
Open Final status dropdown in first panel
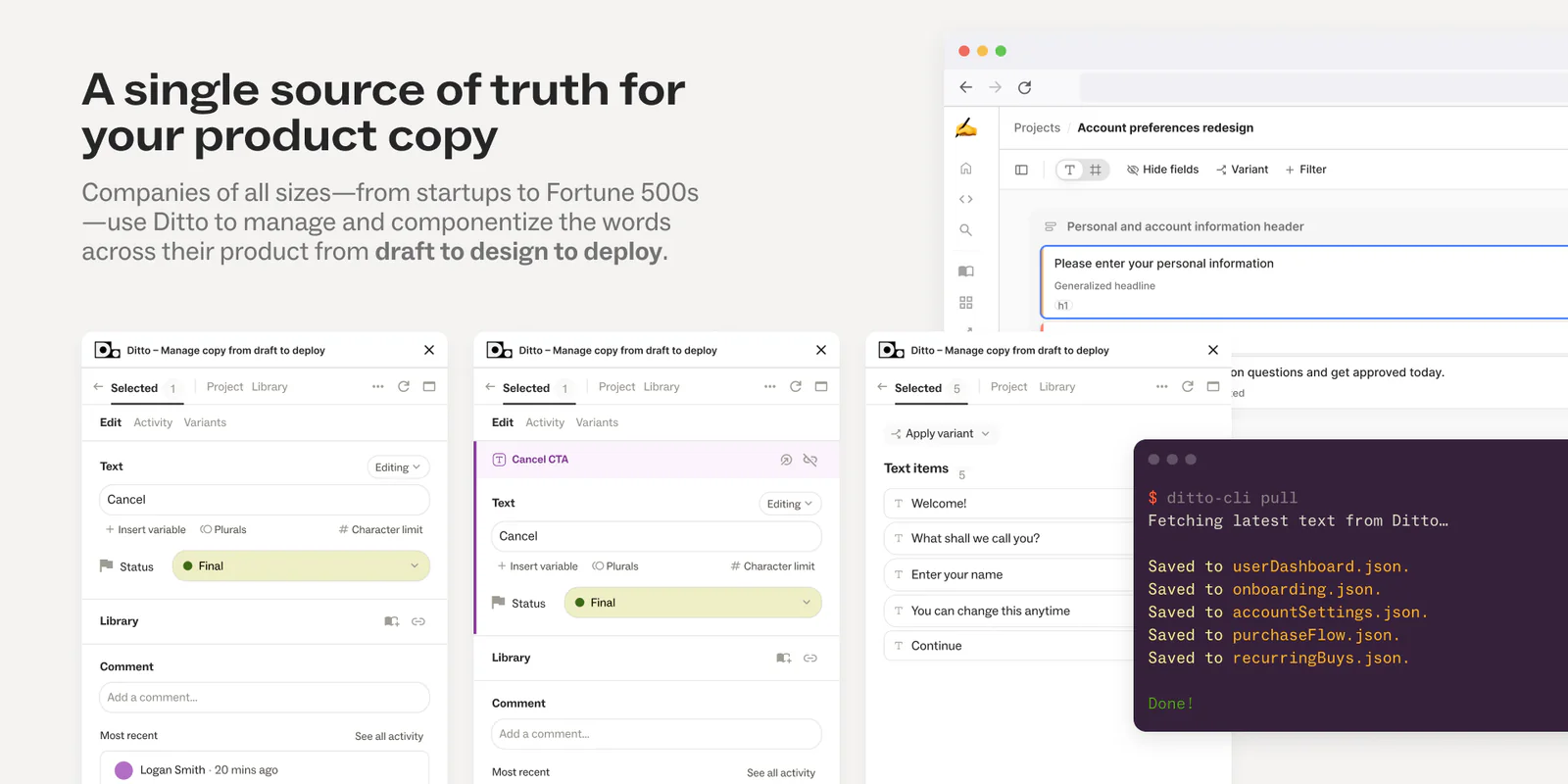pyautogui.click(x=301, y=566)
